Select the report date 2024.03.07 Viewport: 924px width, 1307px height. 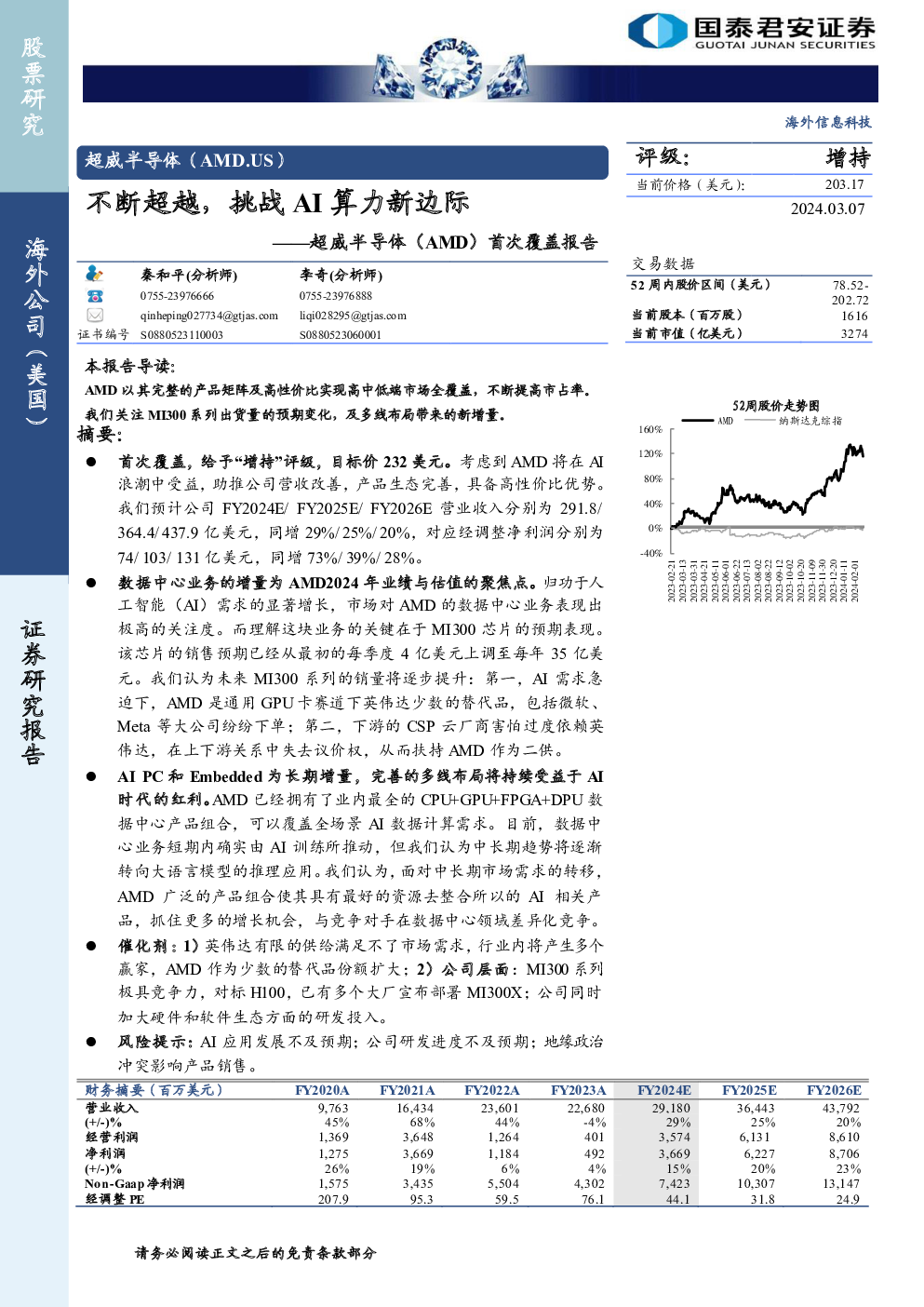828,209
